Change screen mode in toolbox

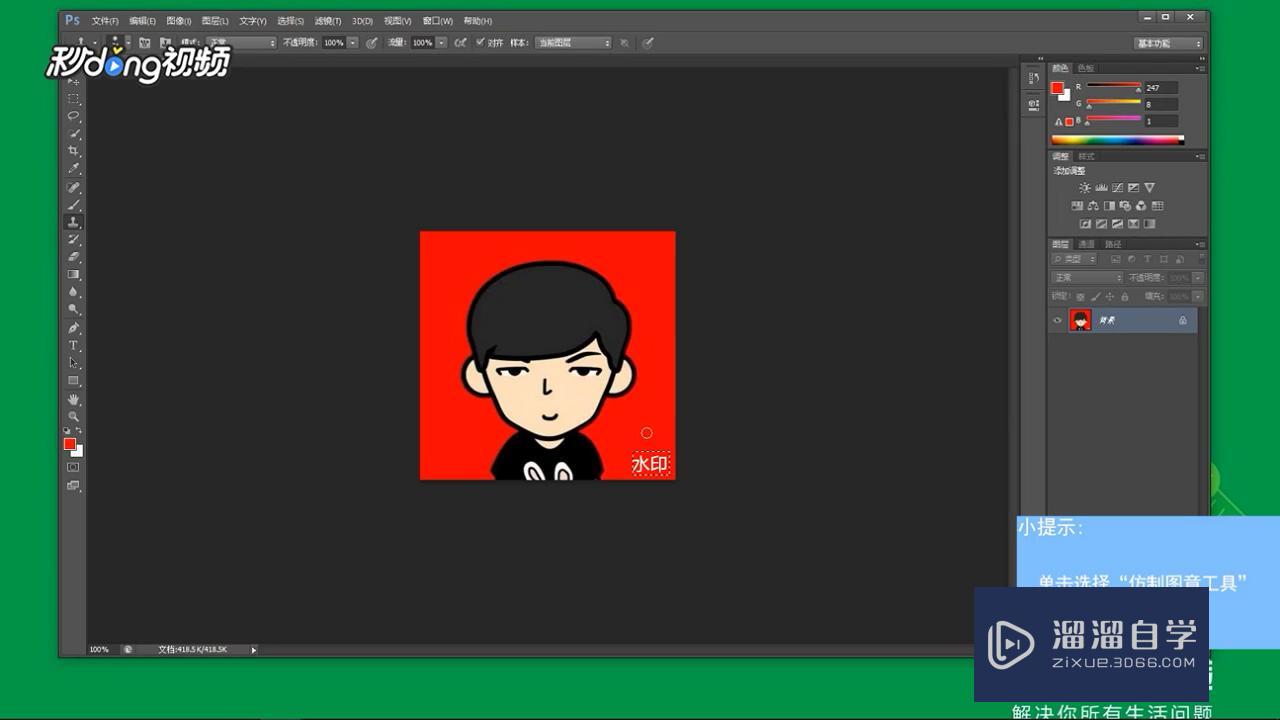[73, 485]
